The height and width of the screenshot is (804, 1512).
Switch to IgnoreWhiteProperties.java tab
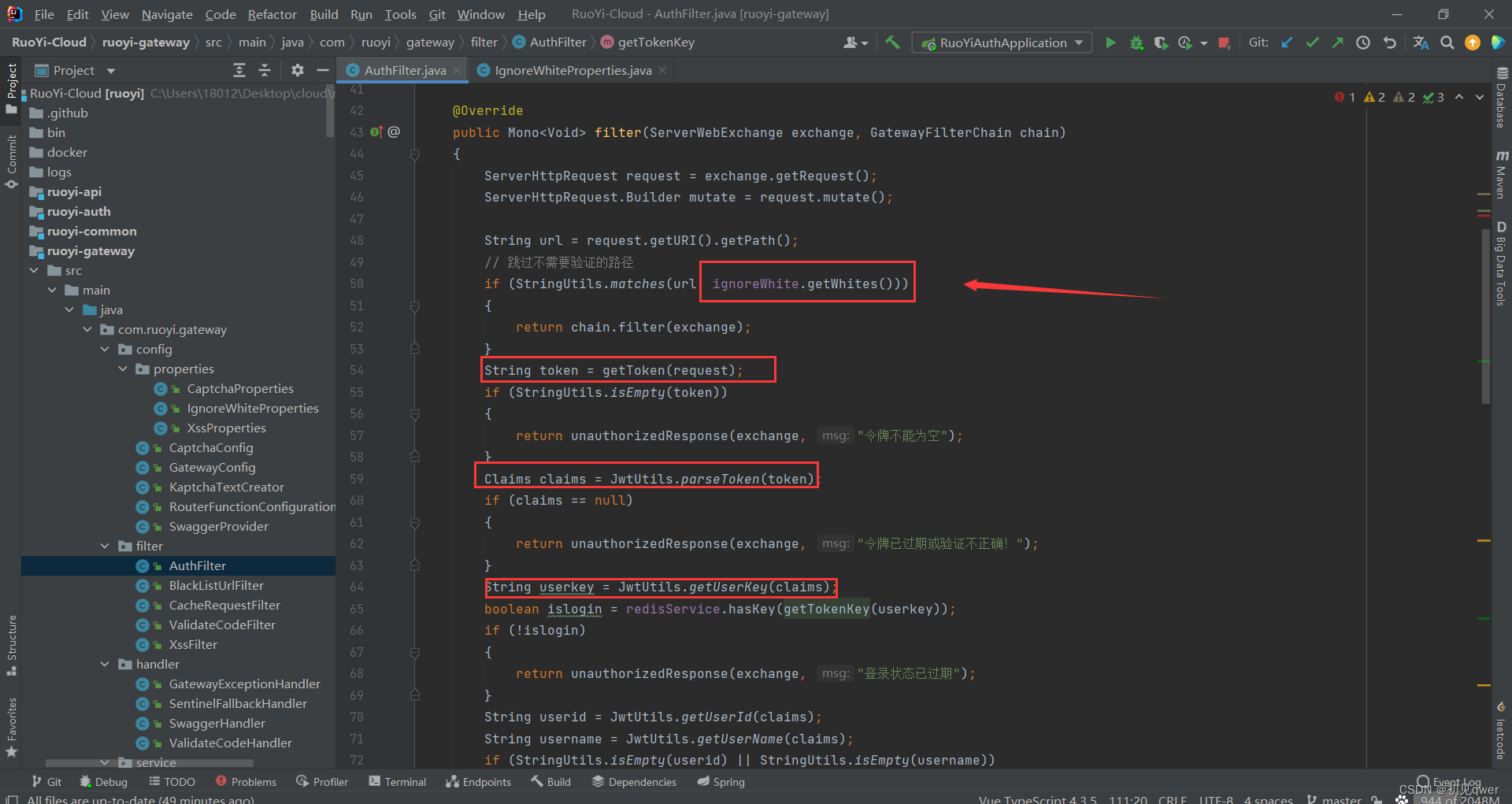point(573,70)
